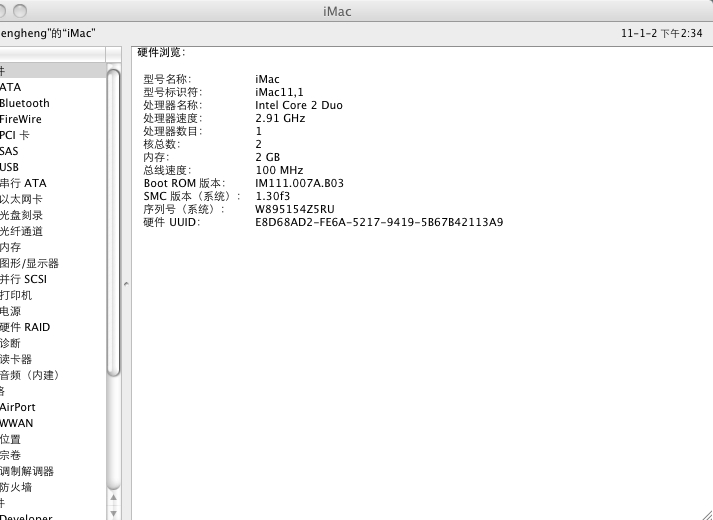Click the serial number W895154Z5RU
Viewport: 713px width, 520px height.
point(292,209)
